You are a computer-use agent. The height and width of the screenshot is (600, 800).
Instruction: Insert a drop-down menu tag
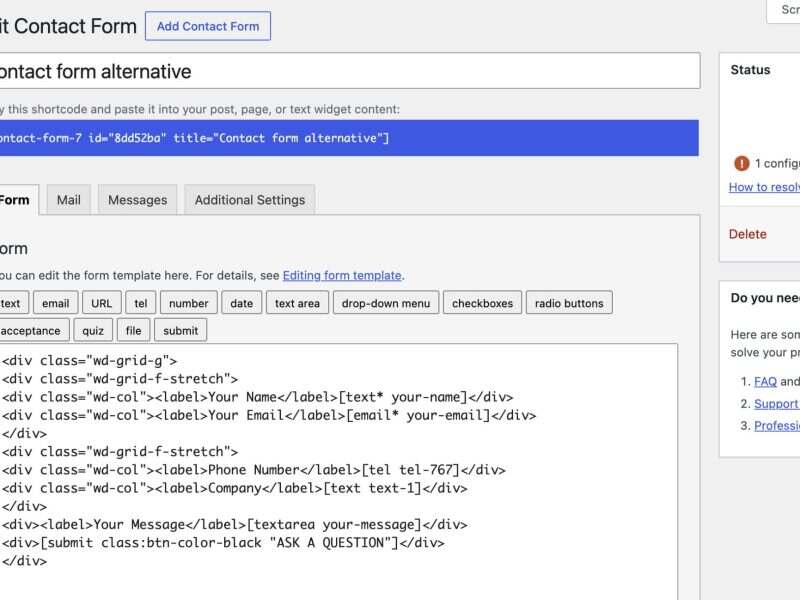tap(386, 303)
